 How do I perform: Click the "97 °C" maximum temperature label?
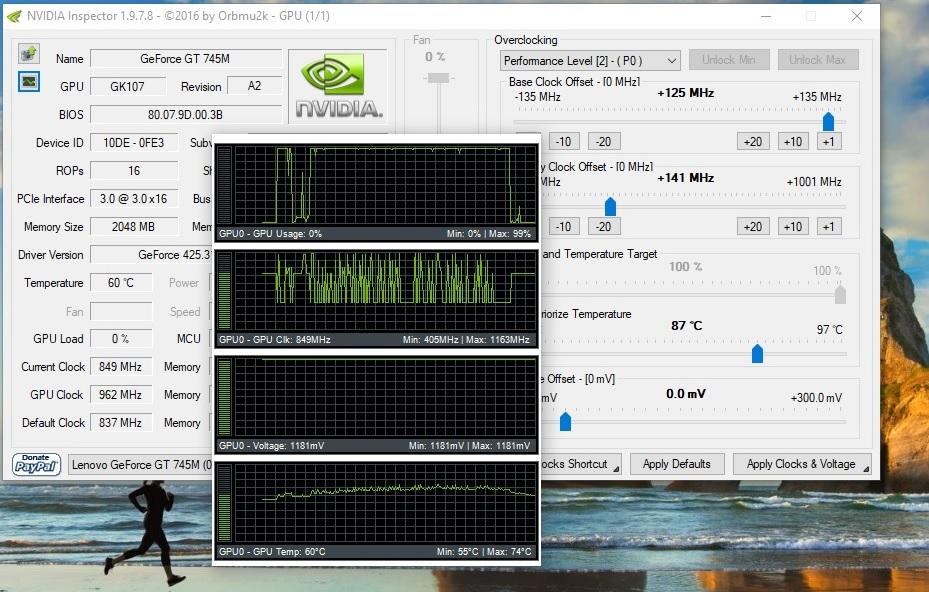(829, 329)
